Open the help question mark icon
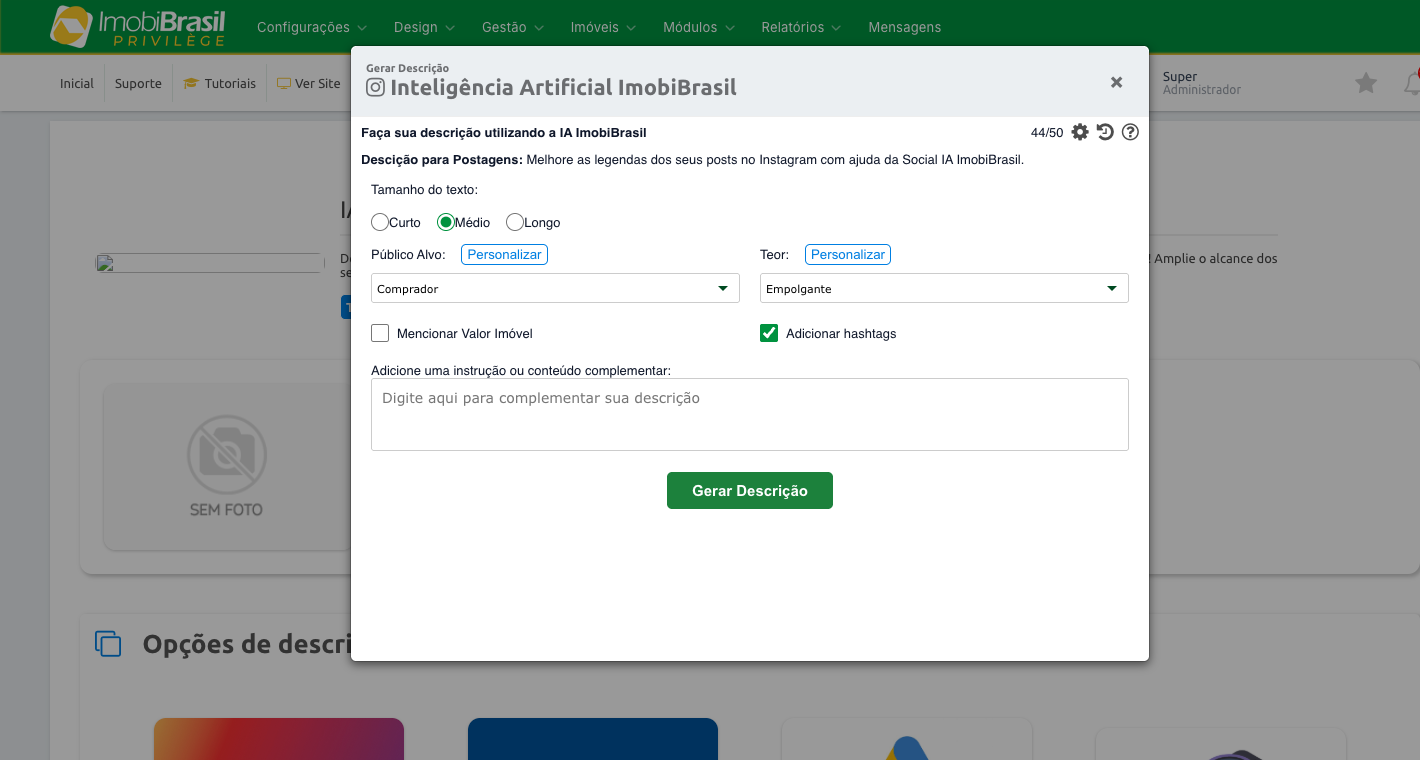The width and height of the screenshot is (1420, 760). [x=1130, y=132]
